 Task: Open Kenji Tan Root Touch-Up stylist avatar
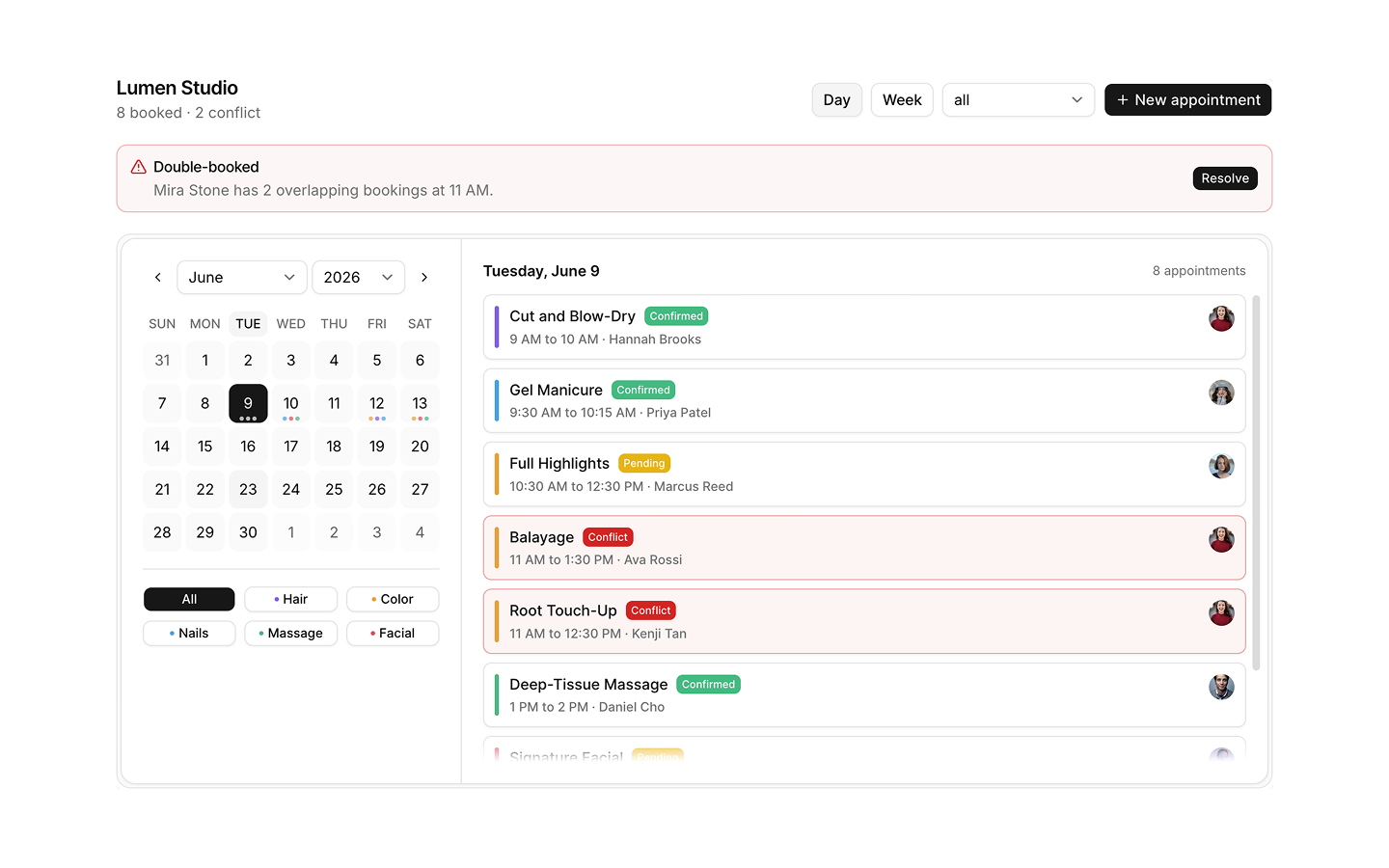[1221, 612]
